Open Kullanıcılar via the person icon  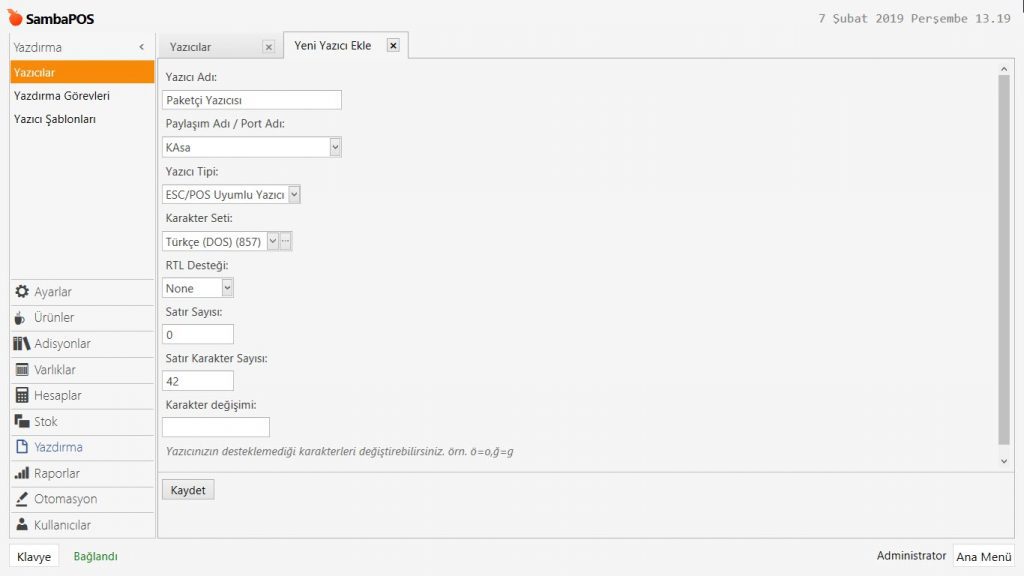pyautogui.click(x=22, y=526)
